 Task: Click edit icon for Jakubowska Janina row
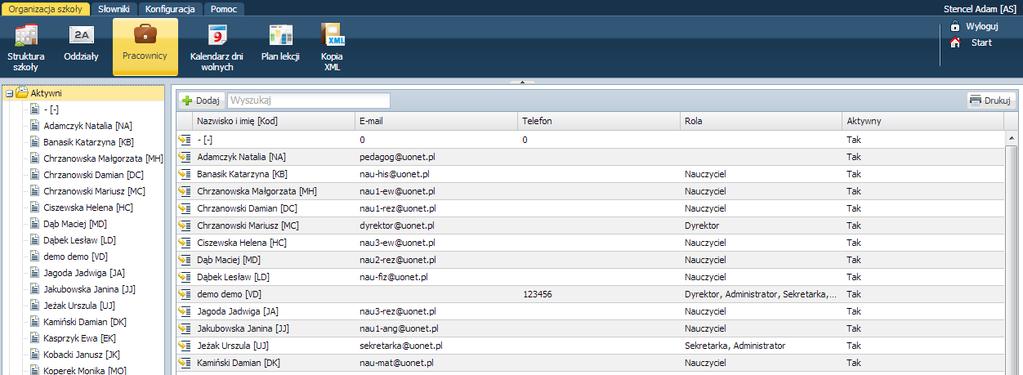pos(184,328)
